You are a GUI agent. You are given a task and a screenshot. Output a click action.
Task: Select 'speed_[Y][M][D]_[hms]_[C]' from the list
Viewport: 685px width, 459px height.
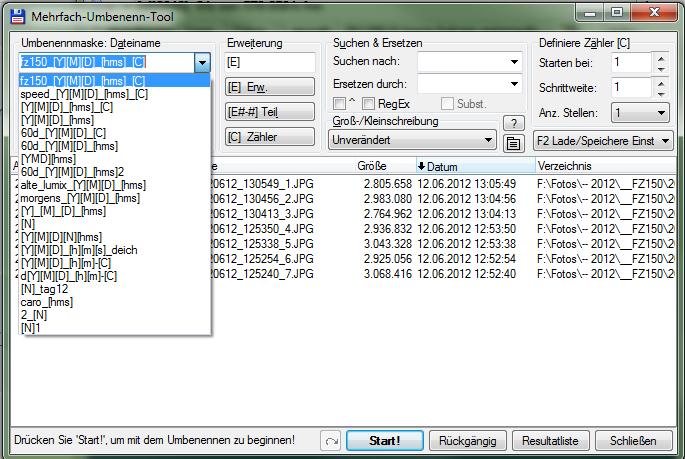pos(83,94)
